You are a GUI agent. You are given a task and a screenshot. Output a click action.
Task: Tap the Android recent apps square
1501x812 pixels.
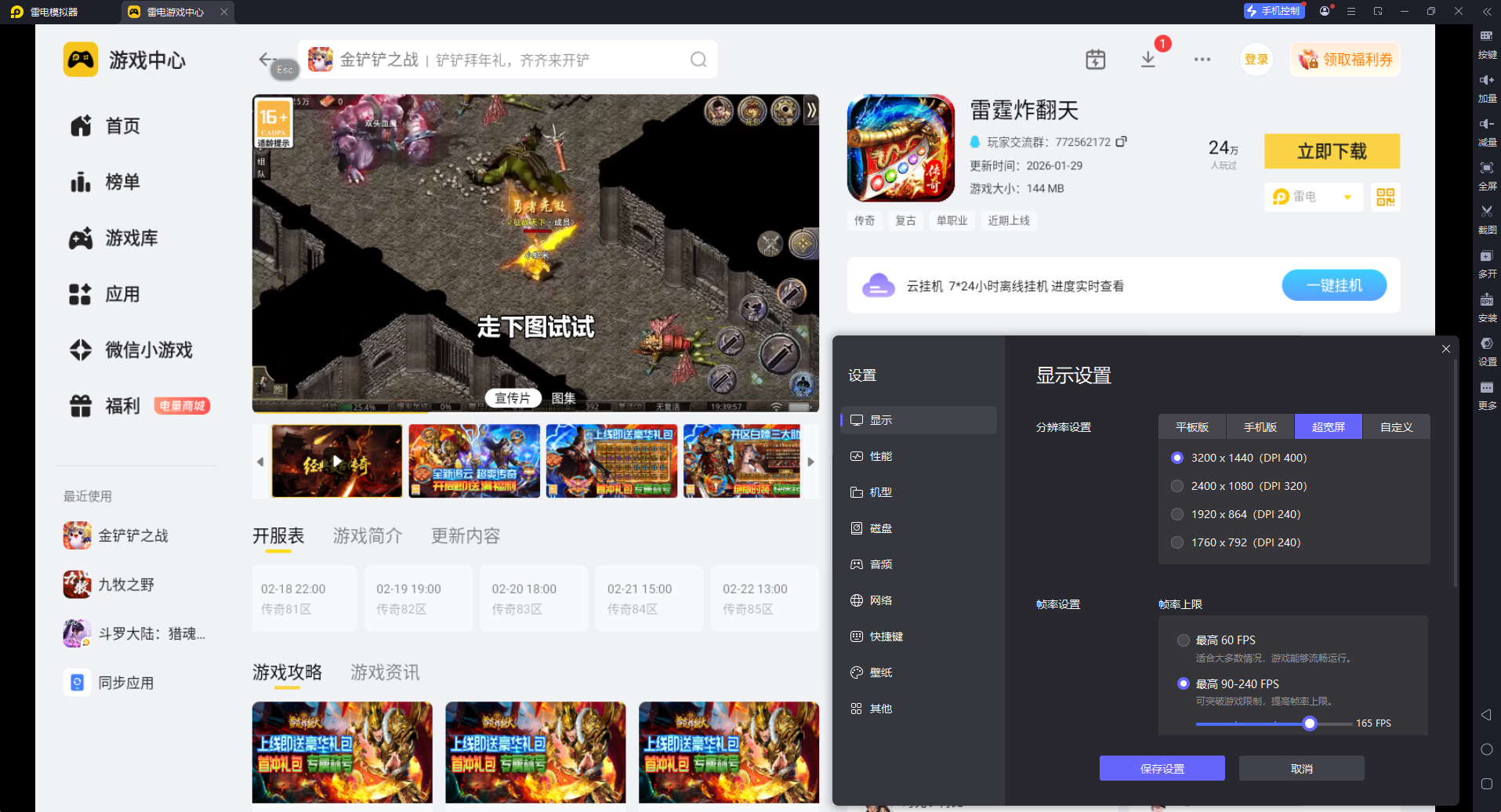coord(1486,784)
